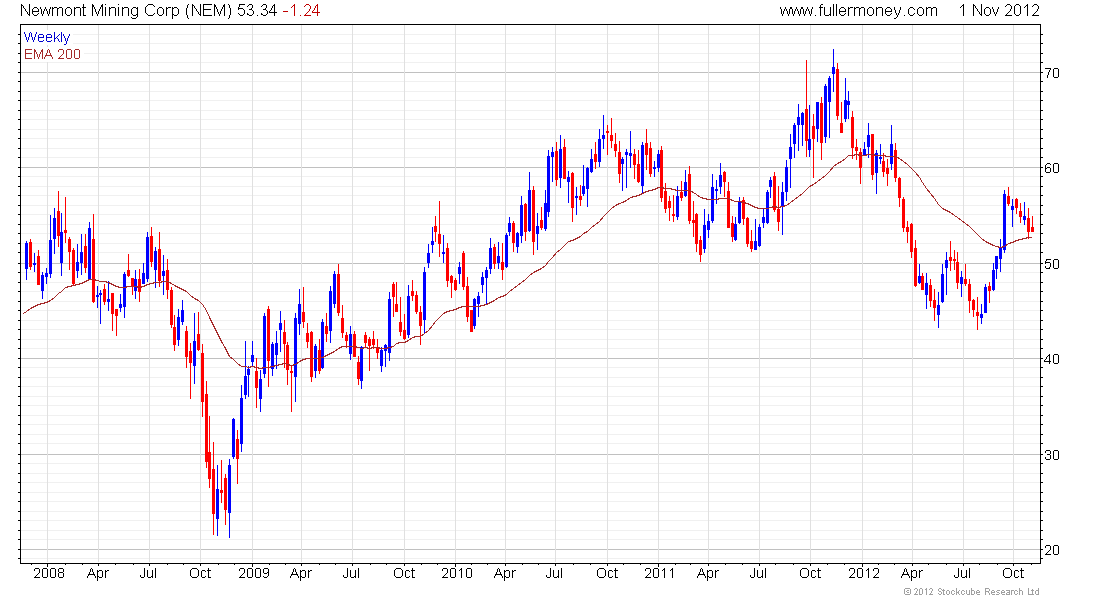Click the Stockcube Research Ltd copyright text
The width and height of the screenshot is (1100, 600).
point(972,592)
